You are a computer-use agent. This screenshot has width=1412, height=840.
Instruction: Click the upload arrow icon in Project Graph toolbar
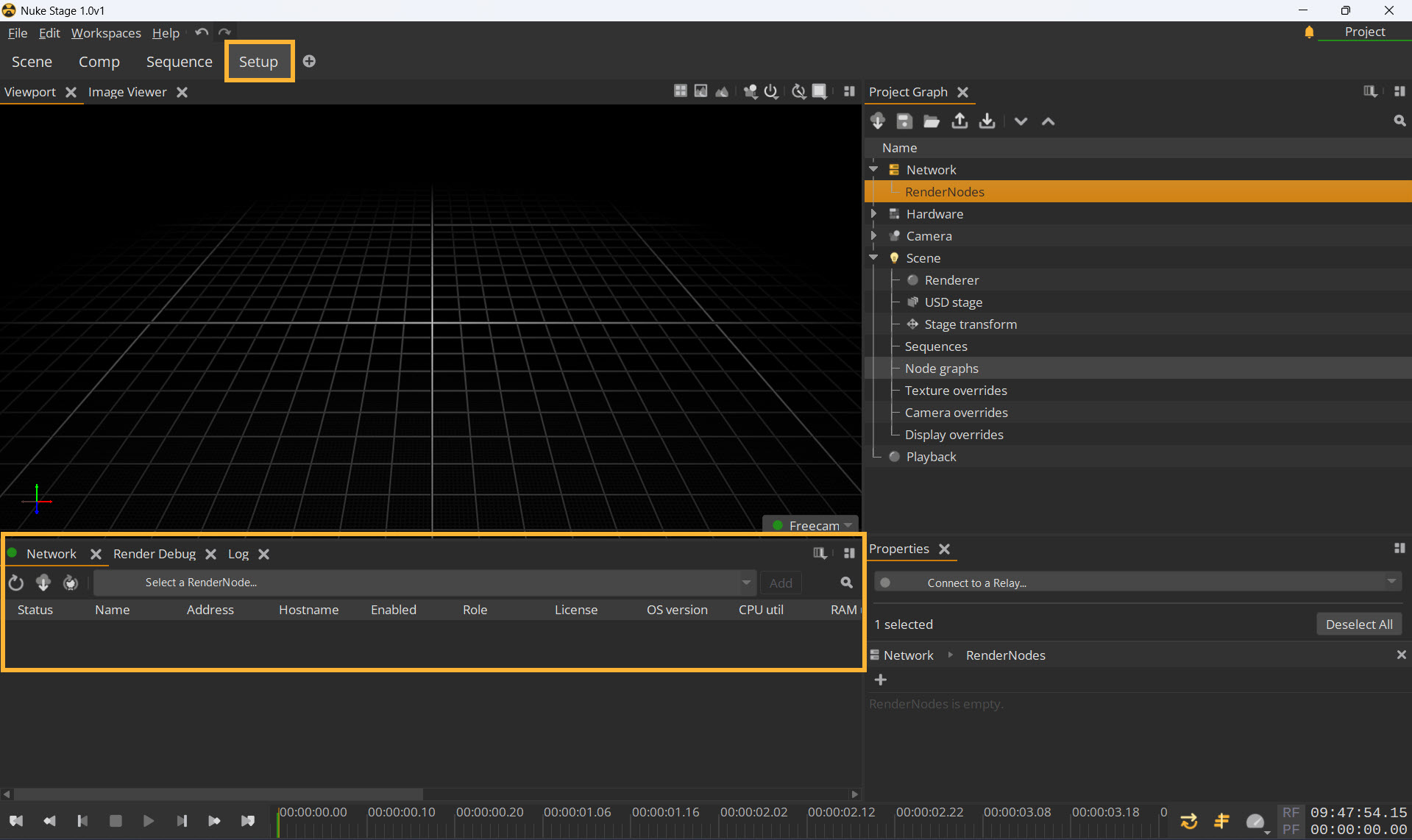click(959, 121)
